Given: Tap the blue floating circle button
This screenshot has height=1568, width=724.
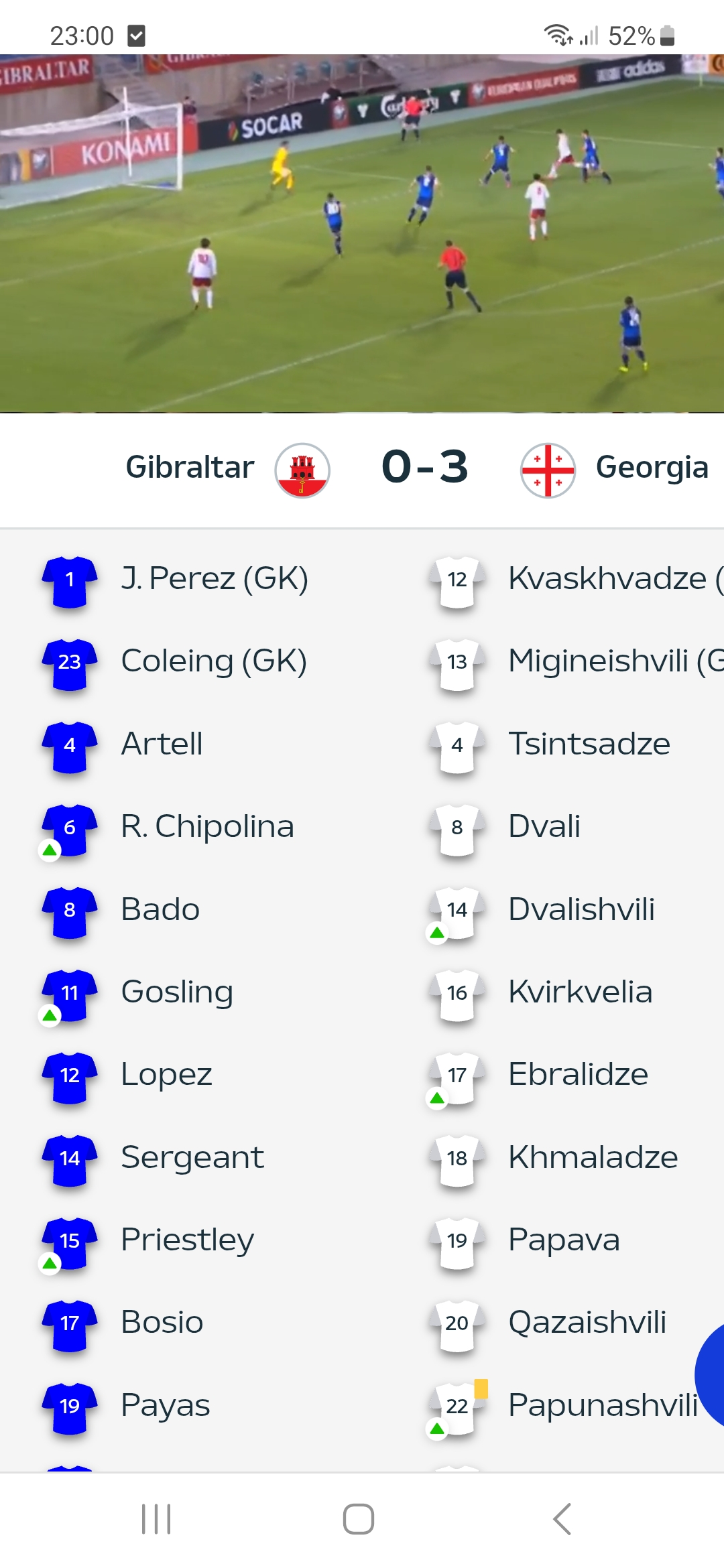Looking at the screenshot, I should (709, 1374).
